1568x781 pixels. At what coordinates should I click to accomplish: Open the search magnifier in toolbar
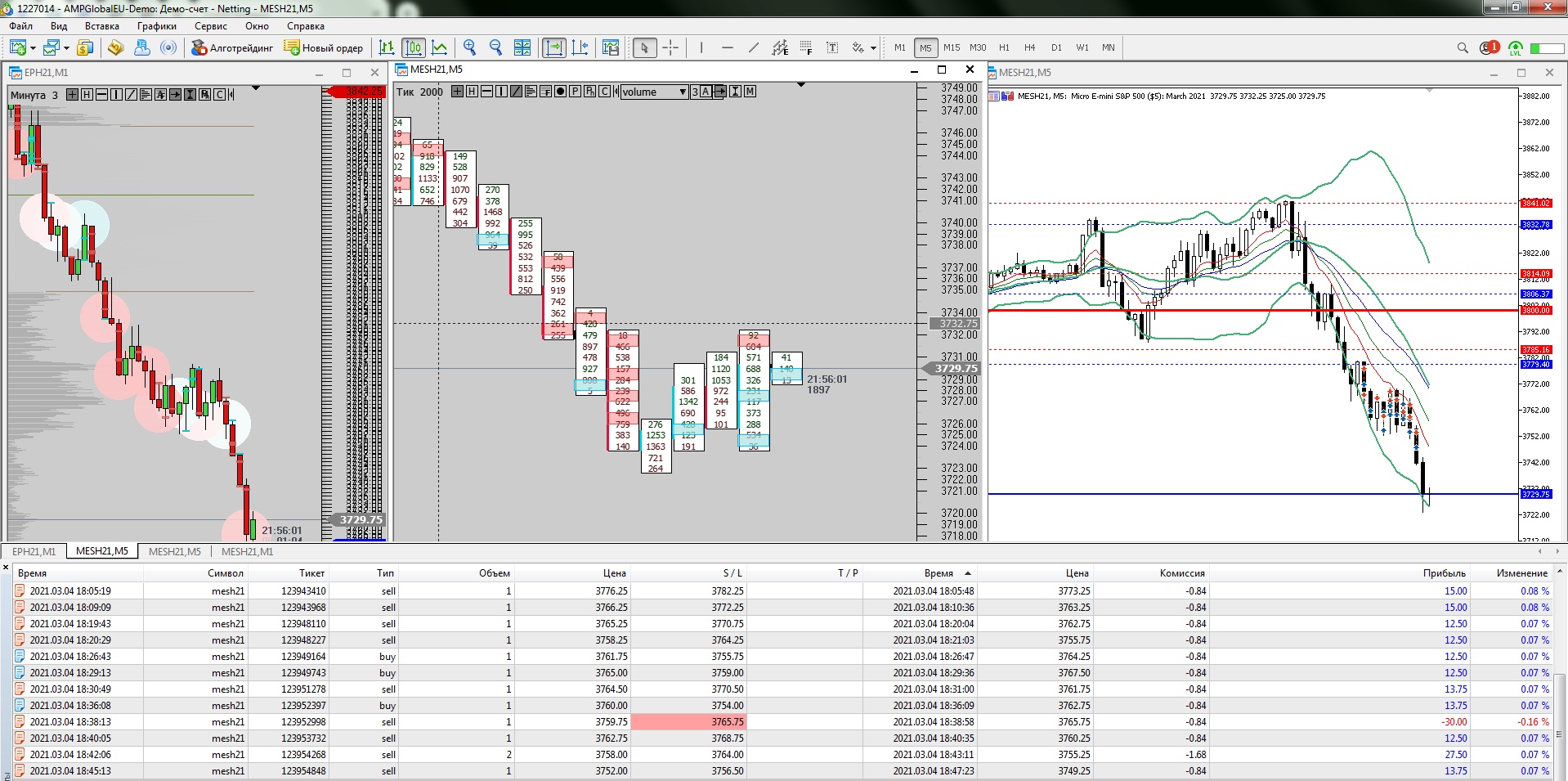click(x=1463, y=47)
